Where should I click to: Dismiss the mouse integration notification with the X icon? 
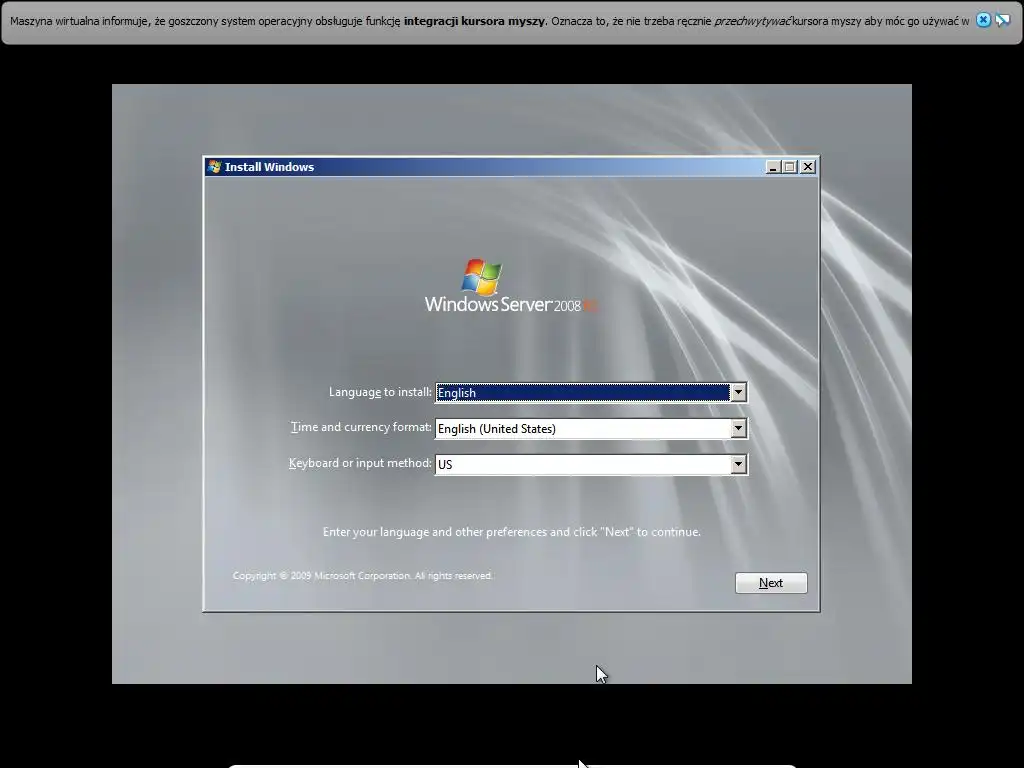click(983, 20)
